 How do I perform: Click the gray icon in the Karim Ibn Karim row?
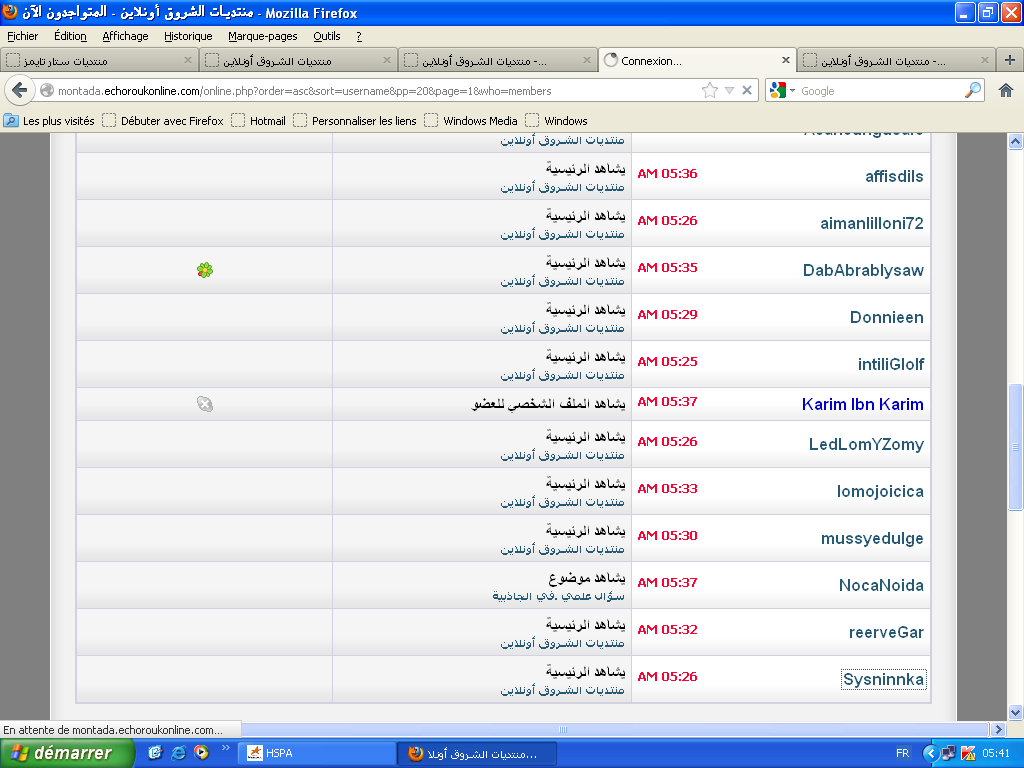point(204,404)
